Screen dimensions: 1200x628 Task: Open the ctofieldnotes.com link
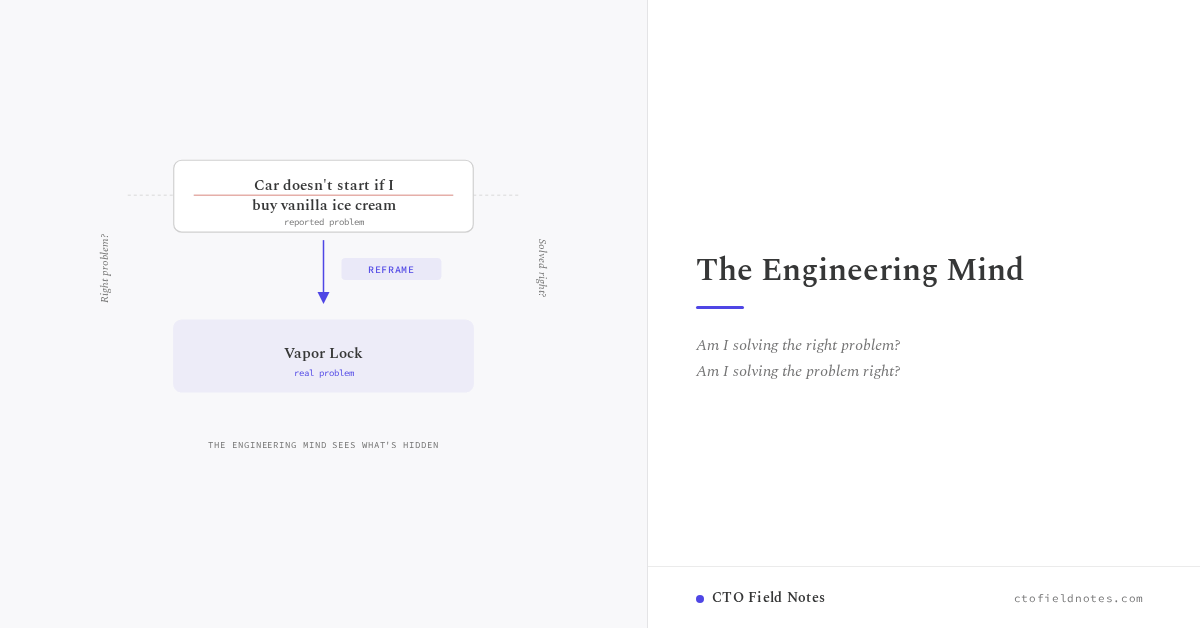[1078, 598]
